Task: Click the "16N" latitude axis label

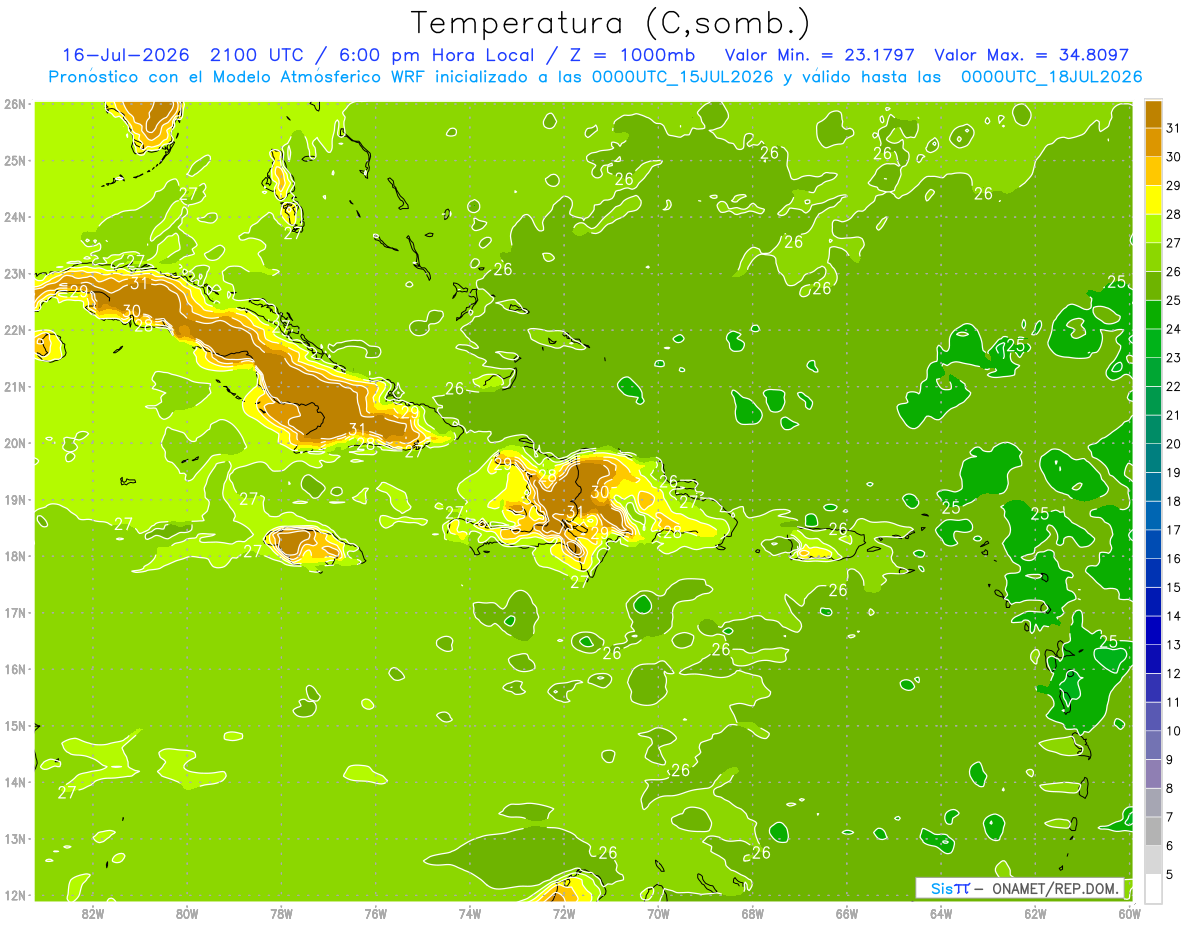Action: point(15,669)
